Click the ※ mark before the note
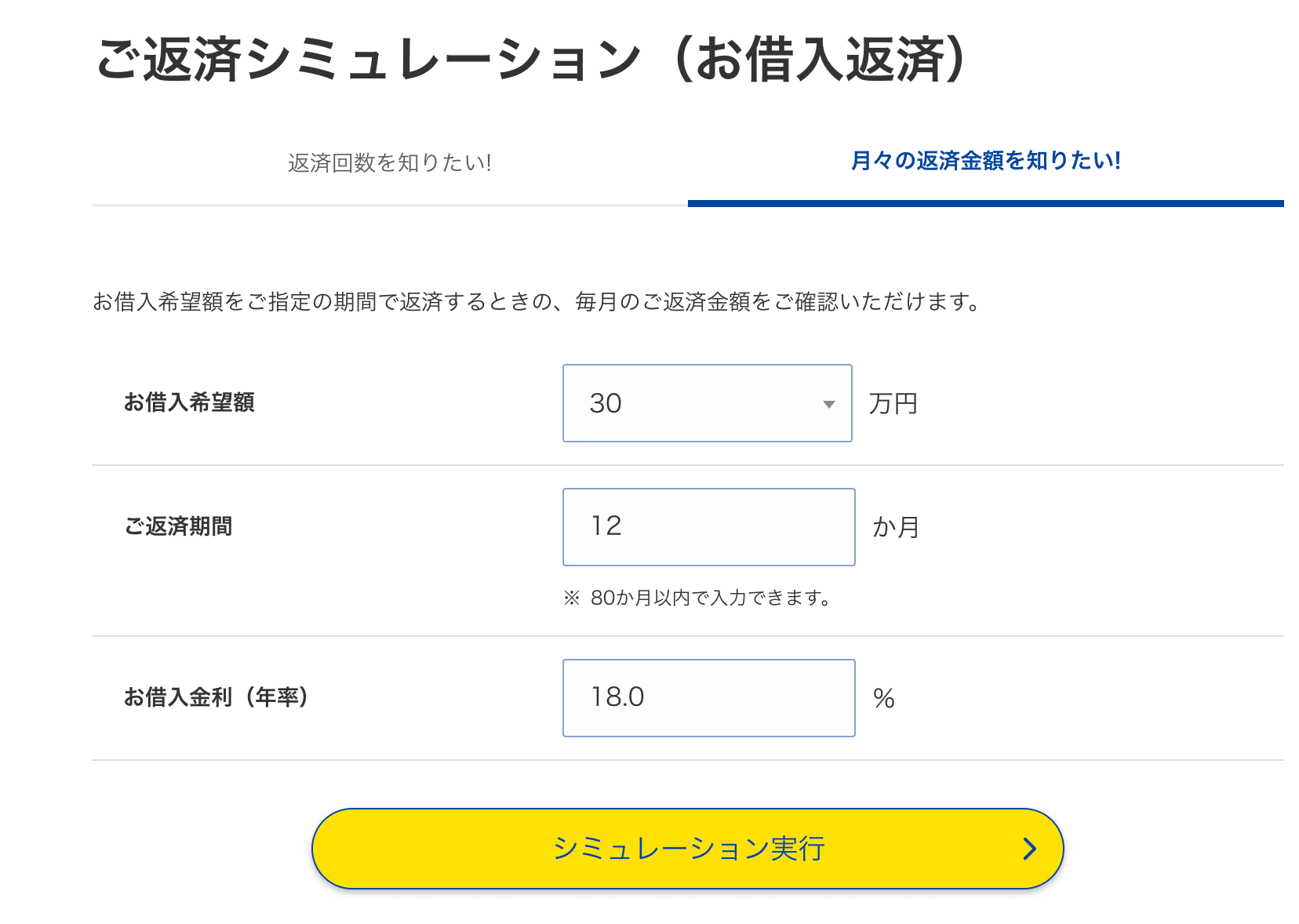This screenshot has width=1299, height=924. coord(572,598)
